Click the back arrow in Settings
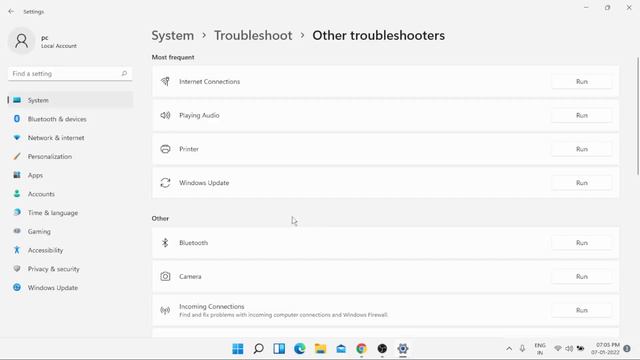 point(11,11)
